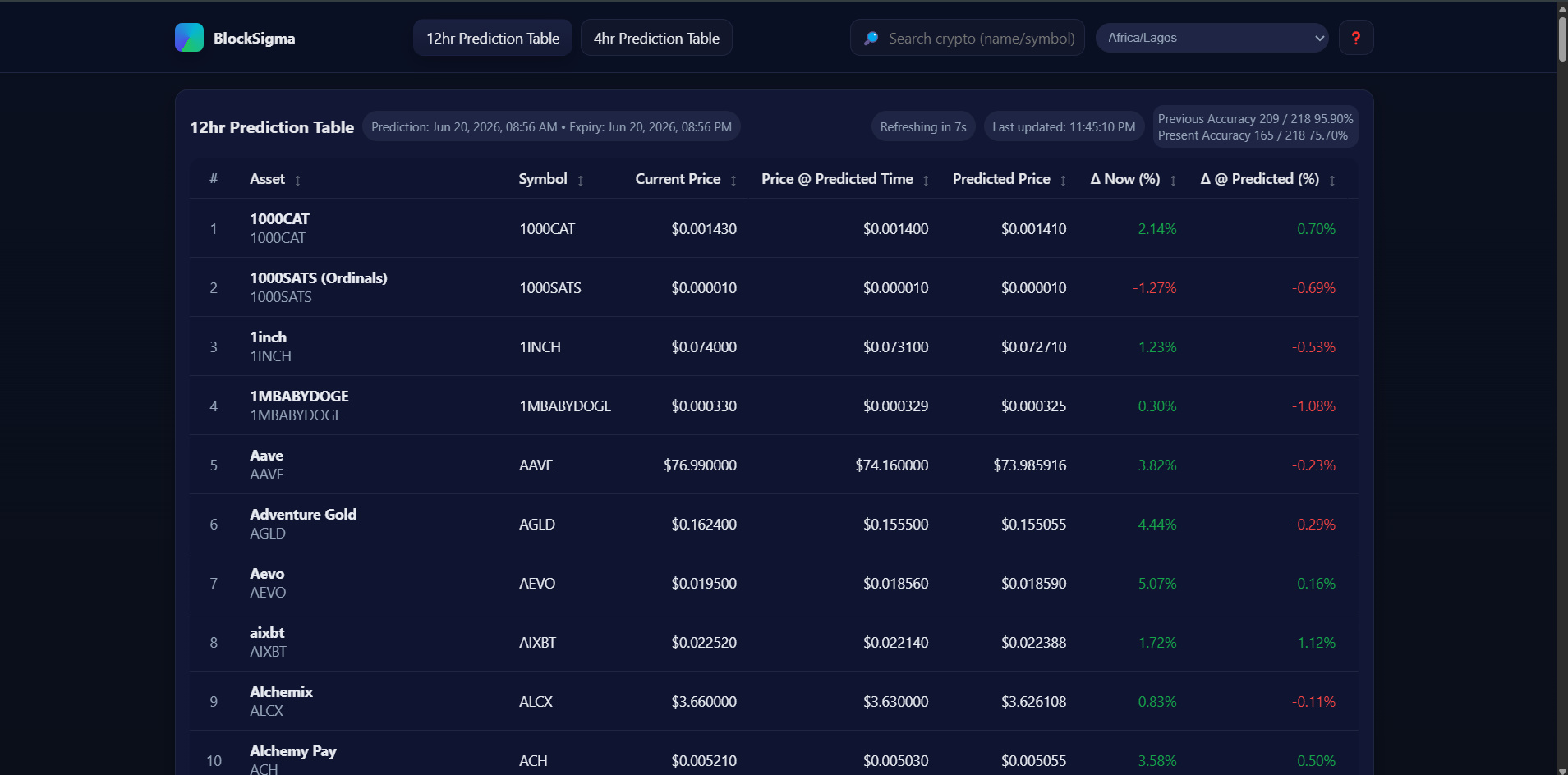Open the Africa/Lagos timezone dropdown
This screenshot has height=775, width=1568.
point(1212,38)
